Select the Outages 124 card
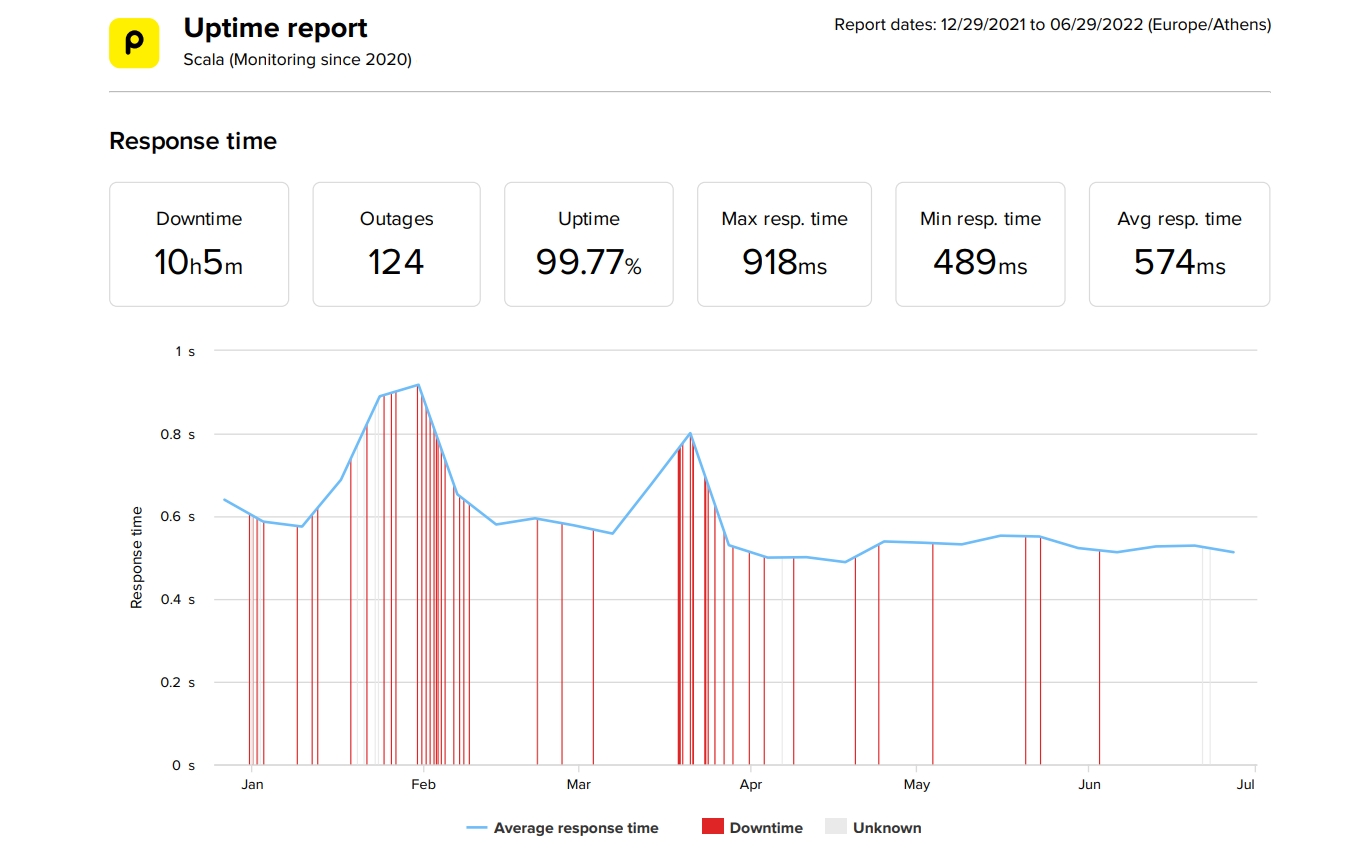 point(396,244)
